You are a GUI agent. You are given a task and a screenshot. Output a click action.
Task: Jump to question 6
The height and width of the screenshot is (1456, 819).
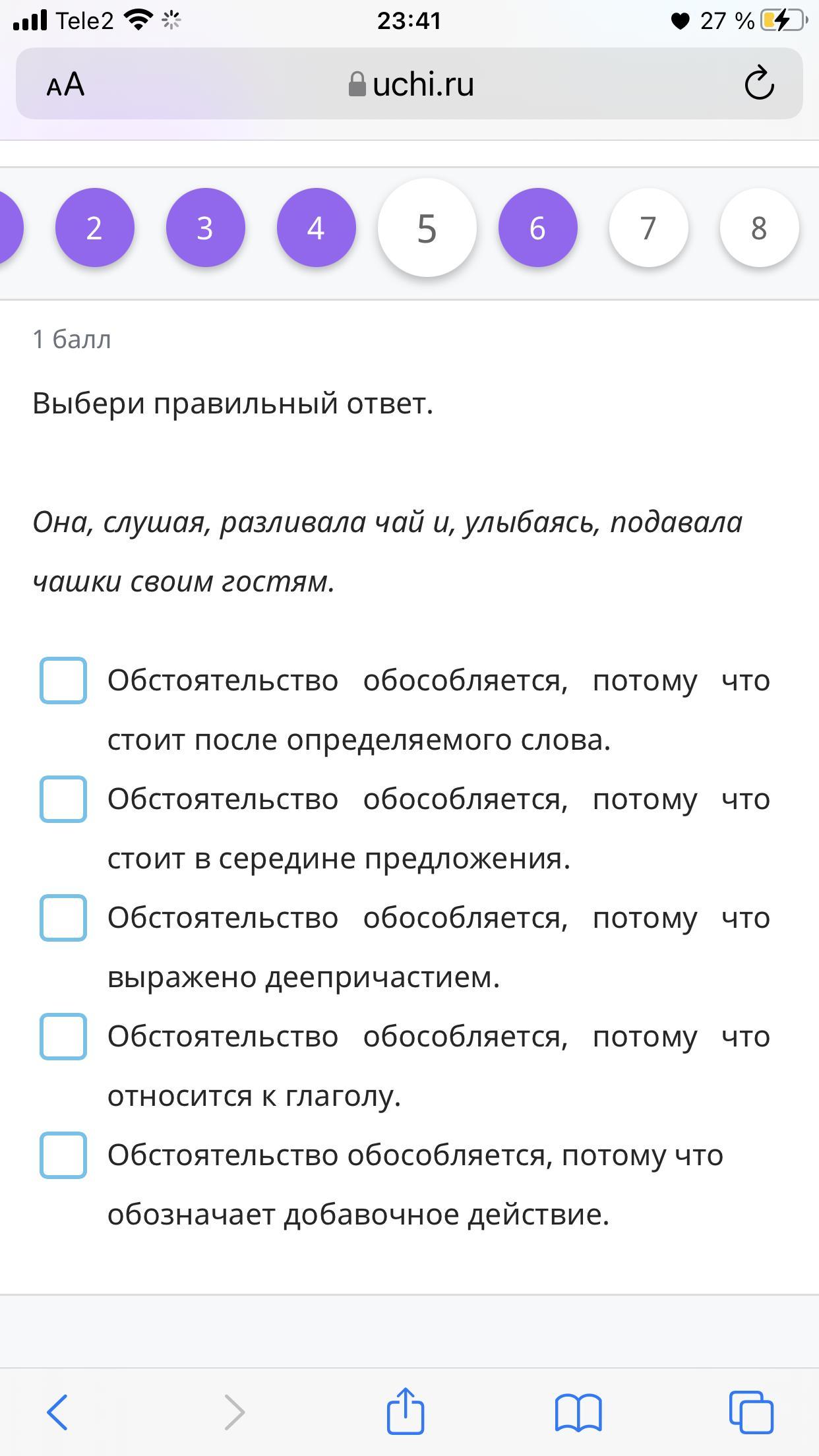click(x=537, y=228)
